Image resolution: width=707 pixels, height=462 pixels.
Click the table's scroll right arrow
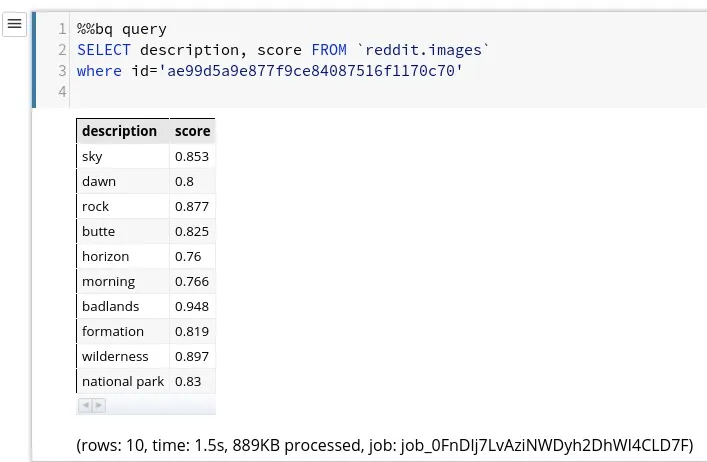point(98,405)
